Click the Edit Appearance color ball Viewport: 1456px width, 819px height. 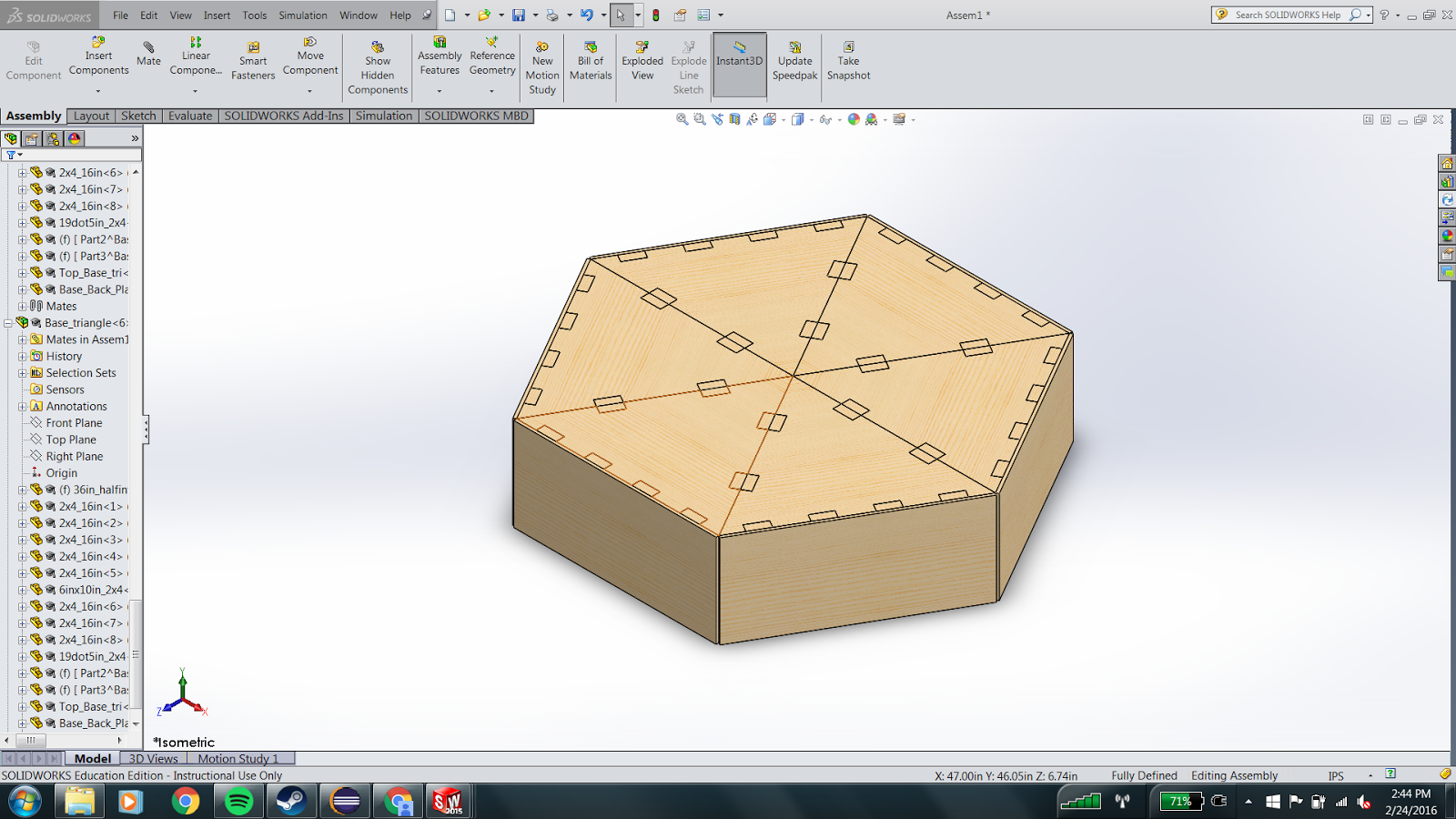[854, 119]
